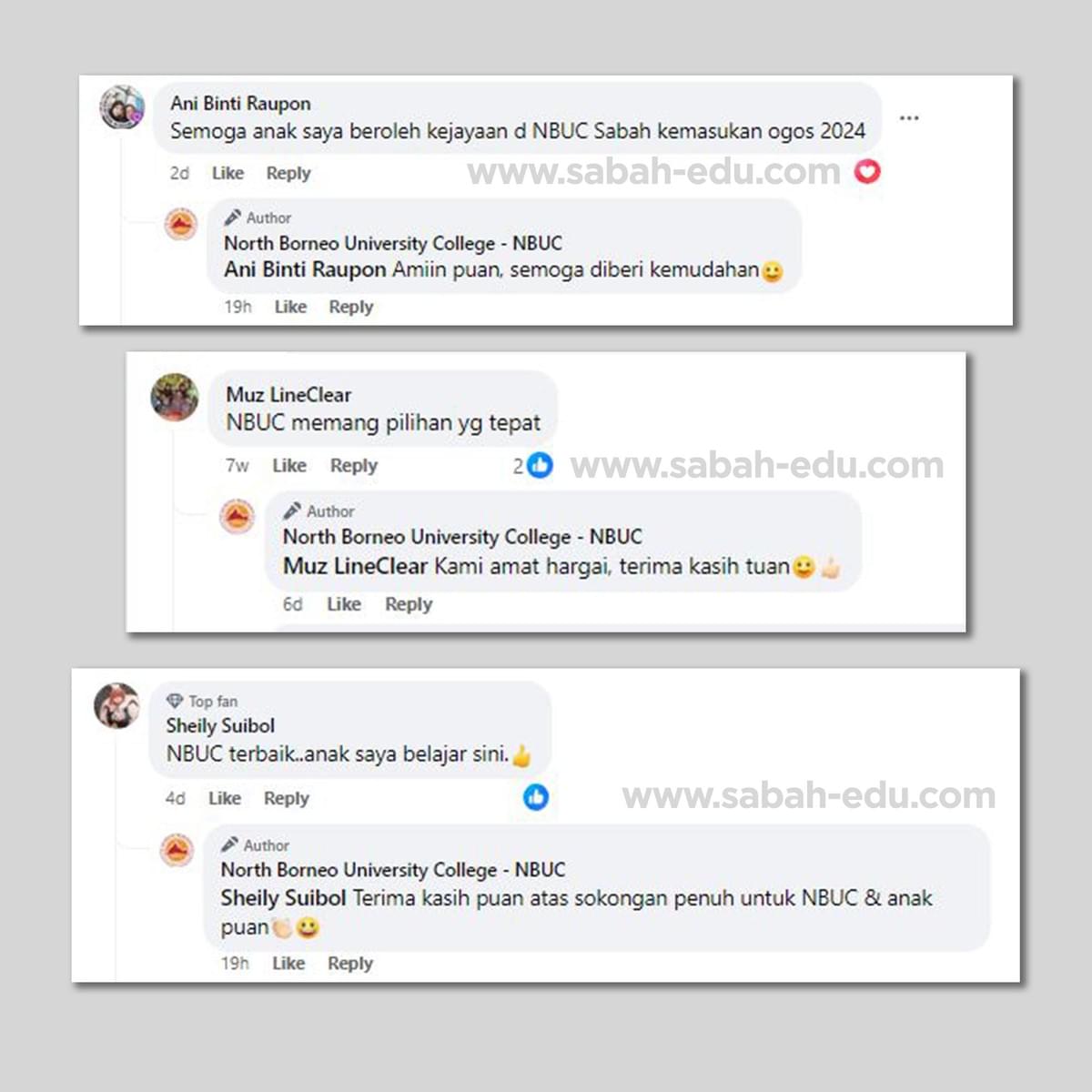Click the blue like reaction on Sheily's comment

(536, 797)
